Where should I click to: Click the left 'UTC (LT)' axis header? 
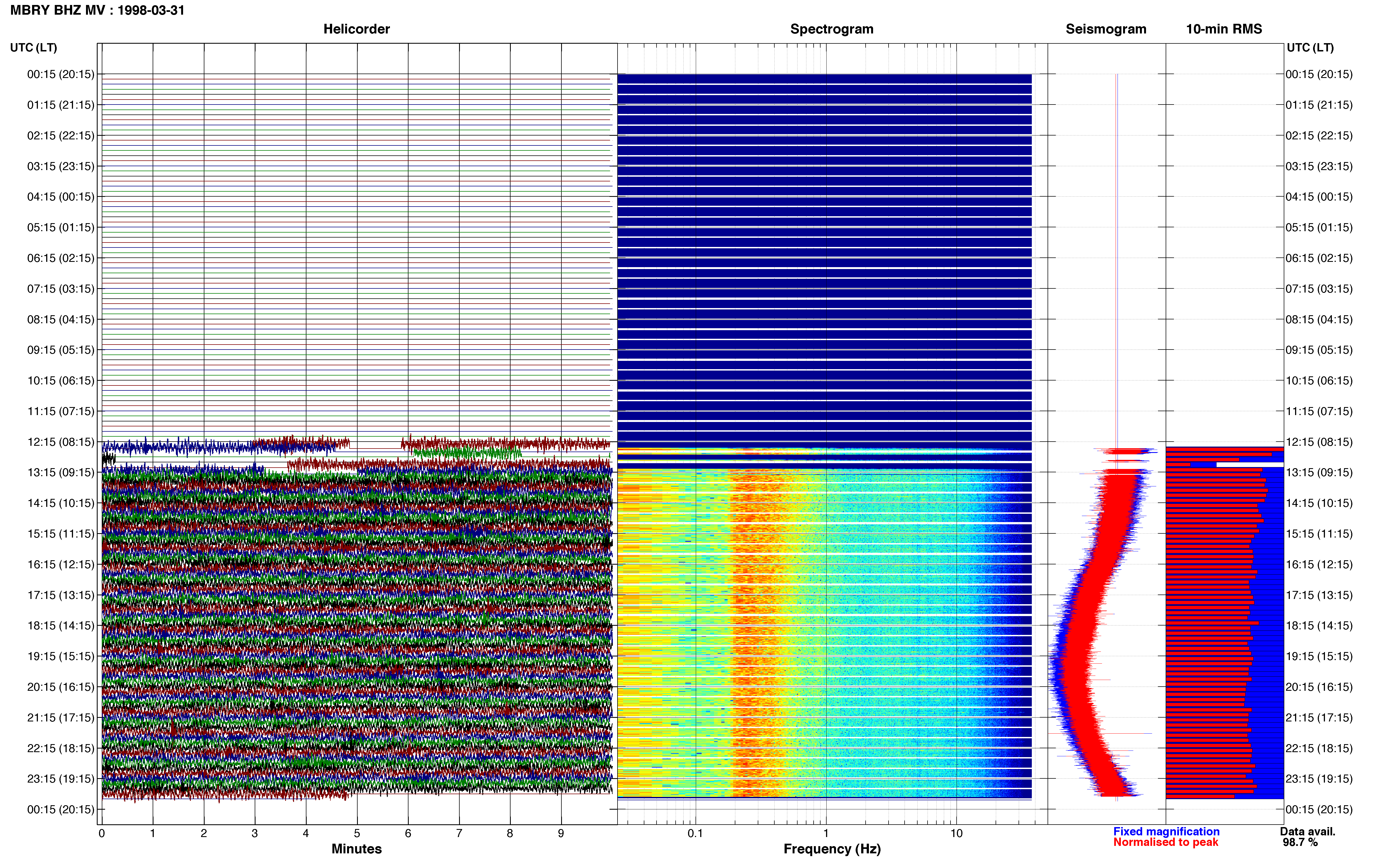click(x=34, y=48)
